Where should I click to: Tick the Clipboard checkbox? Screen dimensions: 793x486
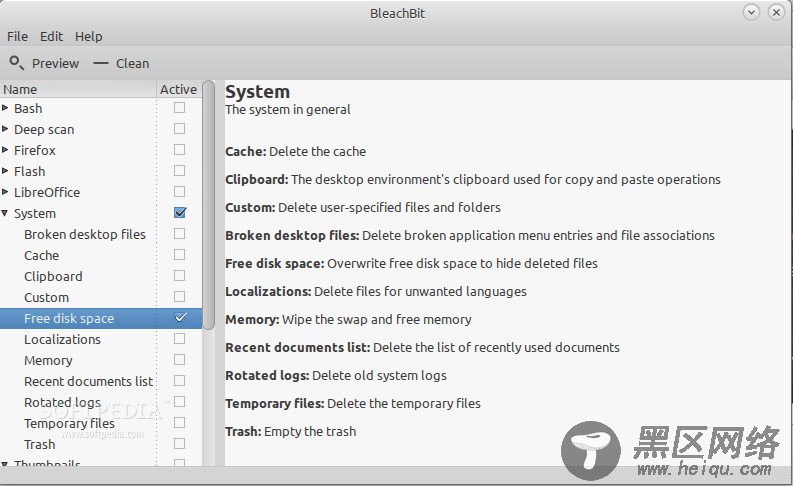click(x=180, y=276)
